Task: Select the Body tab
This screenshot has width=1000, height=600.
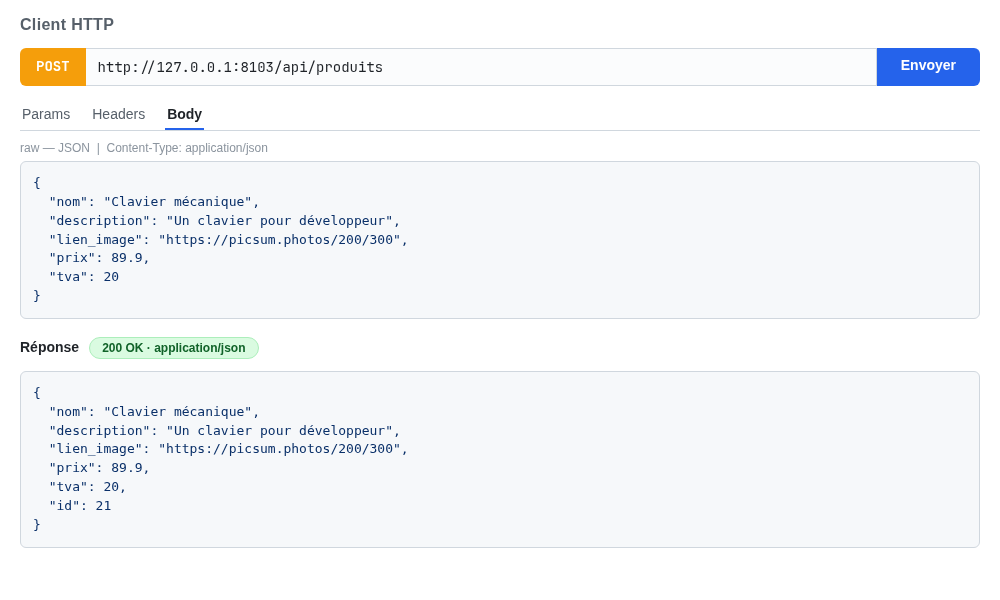Action: pyautogui.click(x=184, y=114)
